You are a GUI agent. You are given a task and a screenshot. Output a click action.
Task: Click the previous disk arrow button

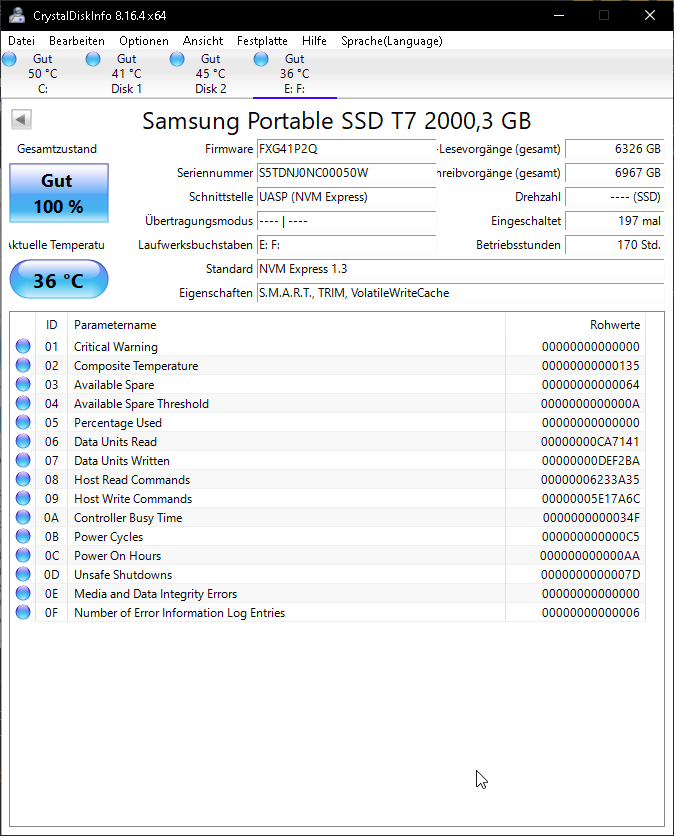pos(21,119)
